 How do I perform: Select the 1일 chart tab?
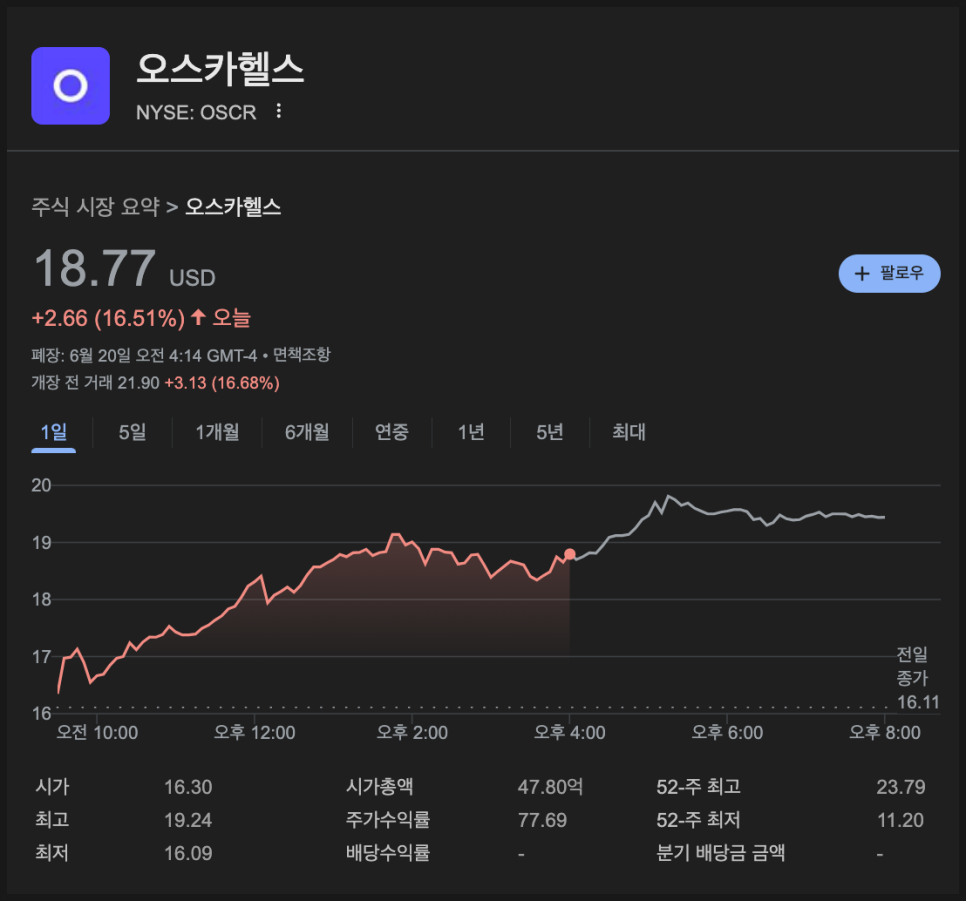click(x=54, y=432)
